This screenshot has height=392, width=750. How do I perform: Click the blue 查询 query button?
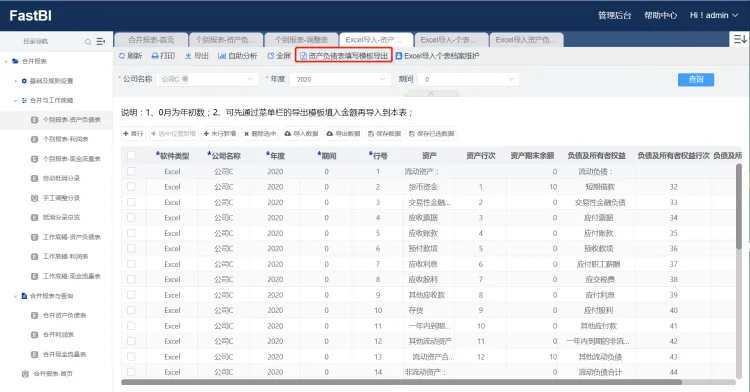click(695, 79)
